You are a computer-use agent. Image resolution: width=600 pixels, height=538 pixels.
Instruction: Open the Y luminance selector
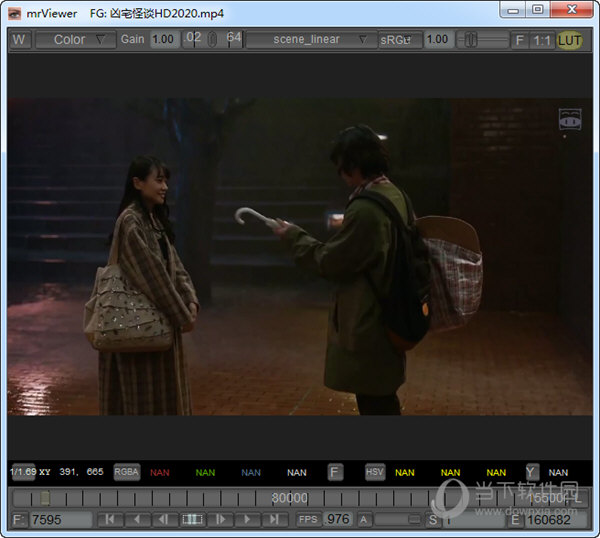coord(532,472)
